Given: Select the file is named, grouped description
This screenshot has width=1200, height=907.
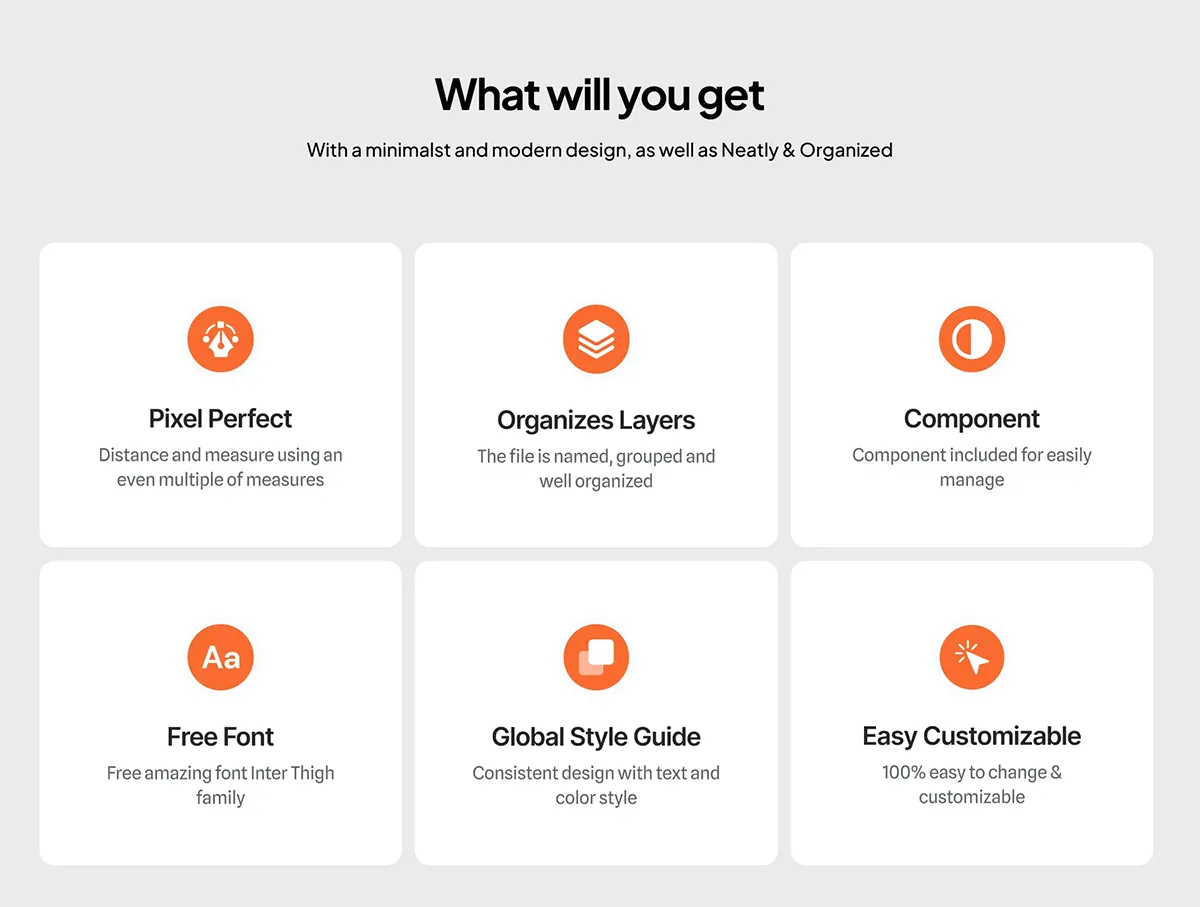Looking at the screenshot, I should (596, 469).
